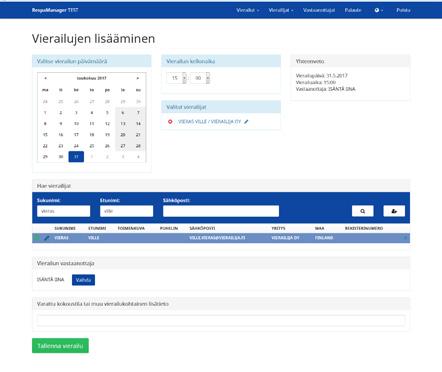Click the add new visitor icon button

pyautogui.click(x=394, y=211)
